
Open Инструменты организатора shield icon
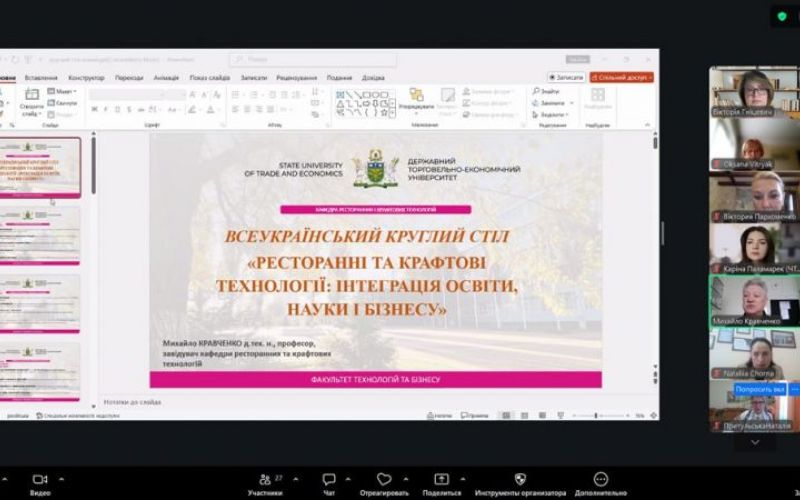click(x=520, y=479)
